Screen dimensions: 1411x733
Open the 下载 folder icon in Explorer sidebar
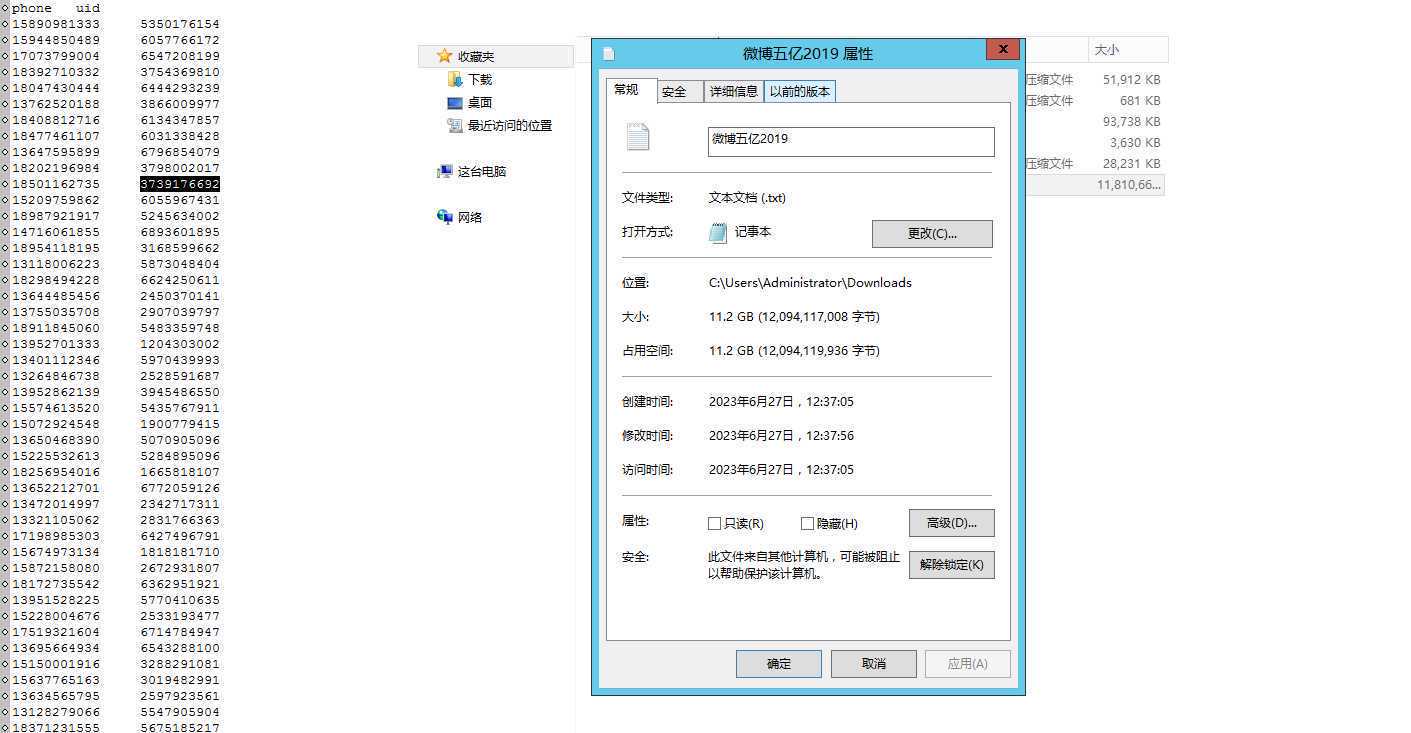(x=455, y=79)
